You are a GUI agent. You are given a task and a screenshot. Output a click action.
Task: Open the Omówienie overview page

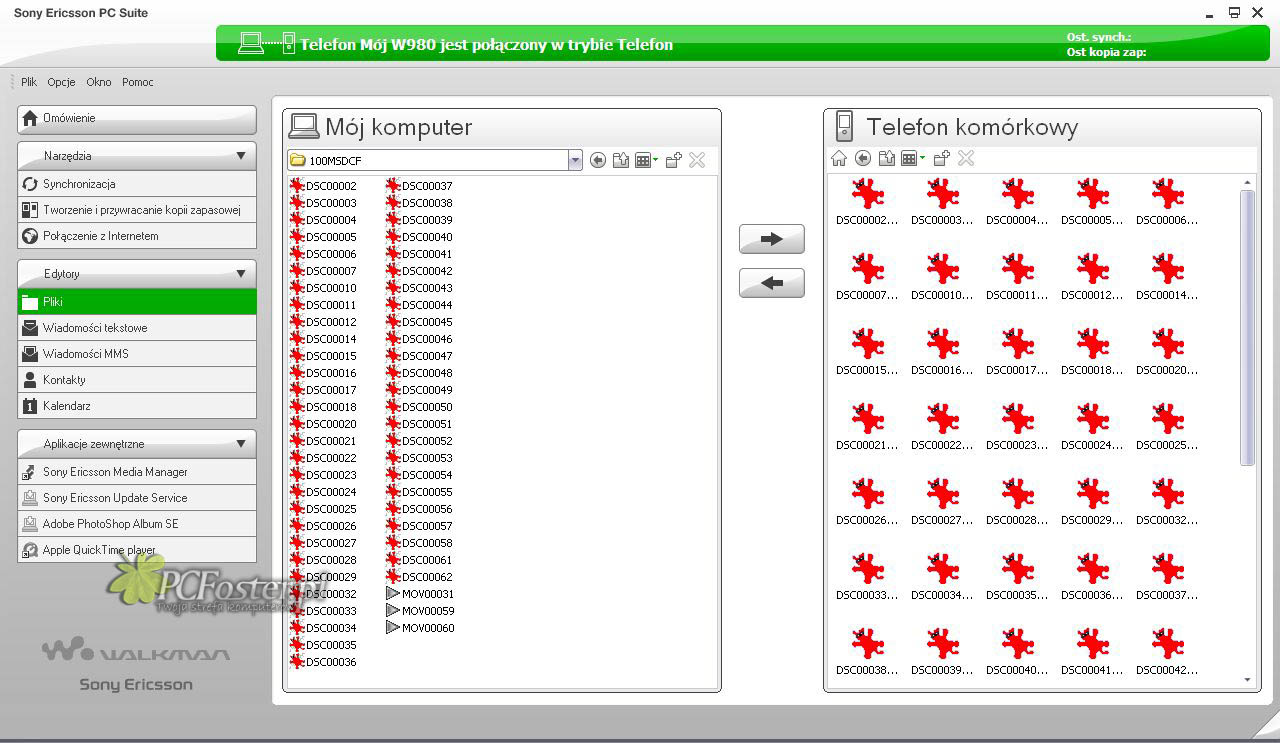click(137, 119)
